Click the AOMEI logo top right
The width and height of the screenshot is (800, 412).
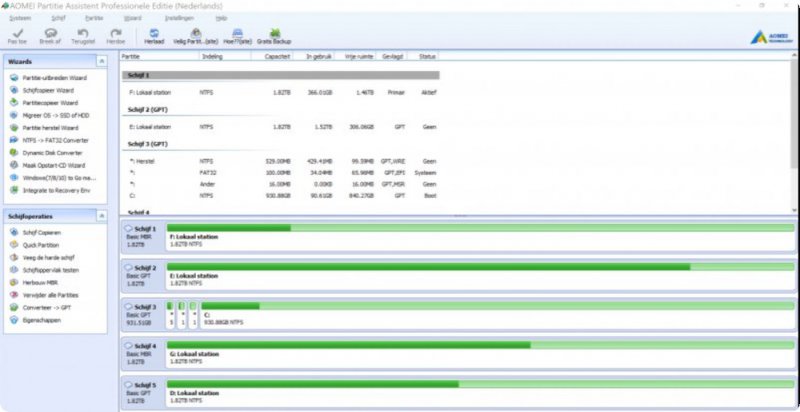point(771,37)
